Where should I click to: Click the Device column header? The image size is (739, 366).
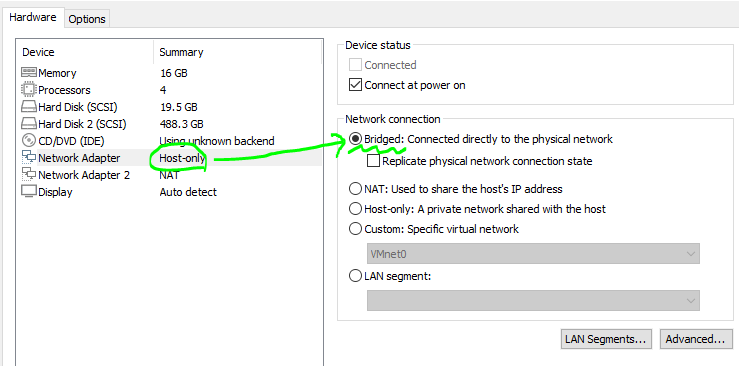coord(38,52)
